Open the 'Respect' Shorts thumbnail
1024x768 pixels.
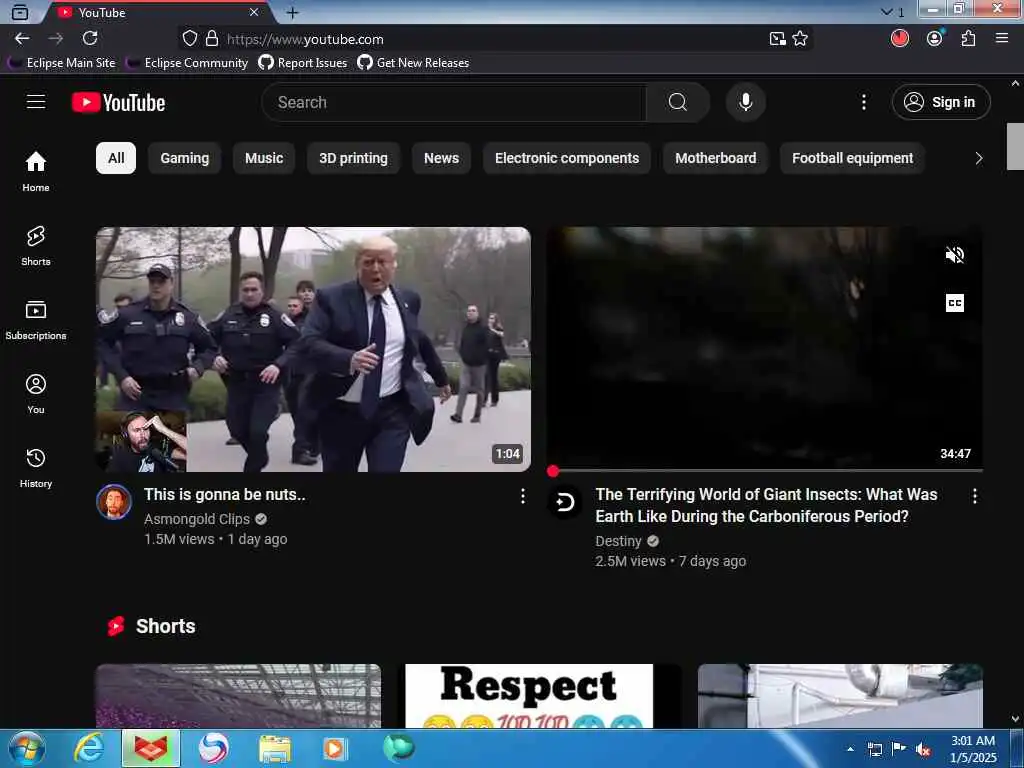[539, 696]
